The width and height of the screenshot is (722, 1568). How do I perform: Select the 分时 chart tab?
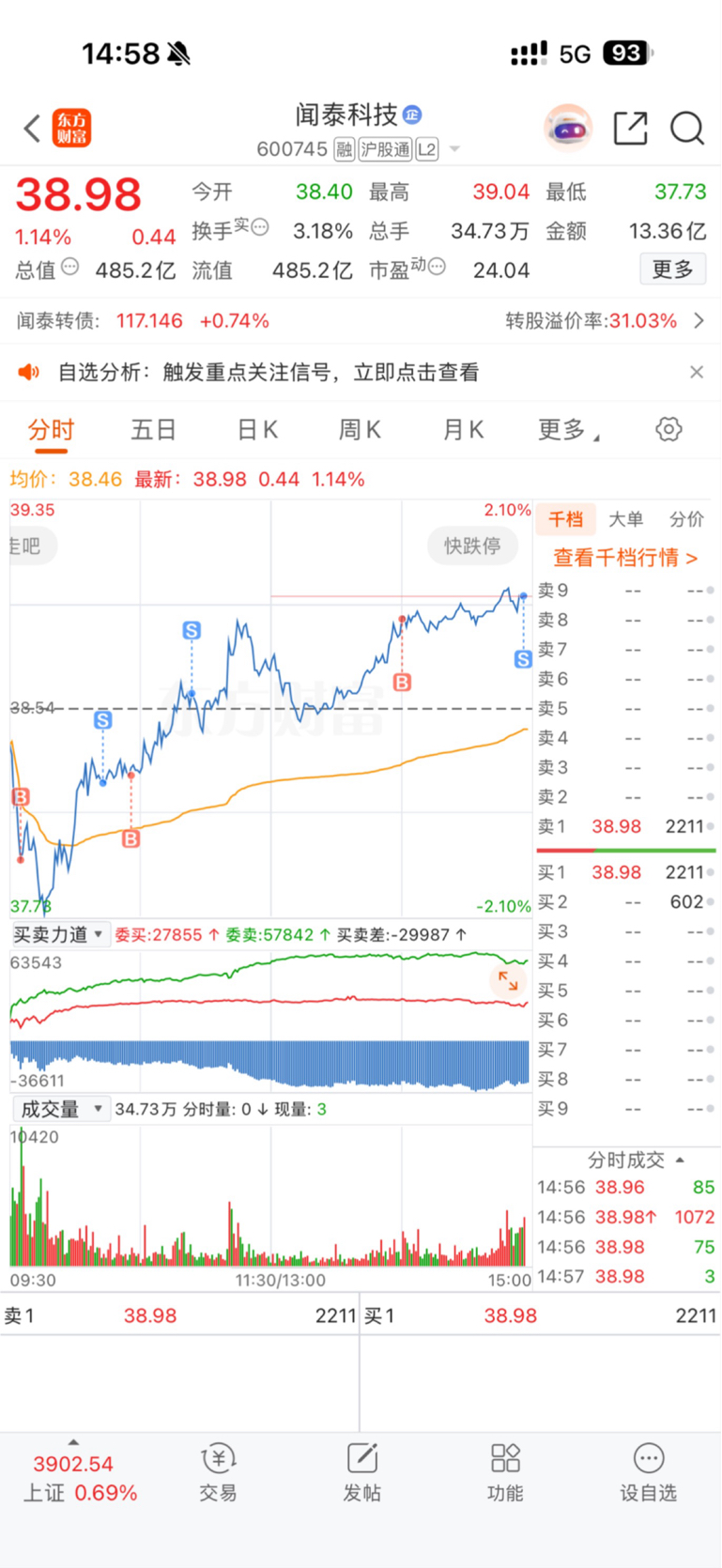click(51, 430)
